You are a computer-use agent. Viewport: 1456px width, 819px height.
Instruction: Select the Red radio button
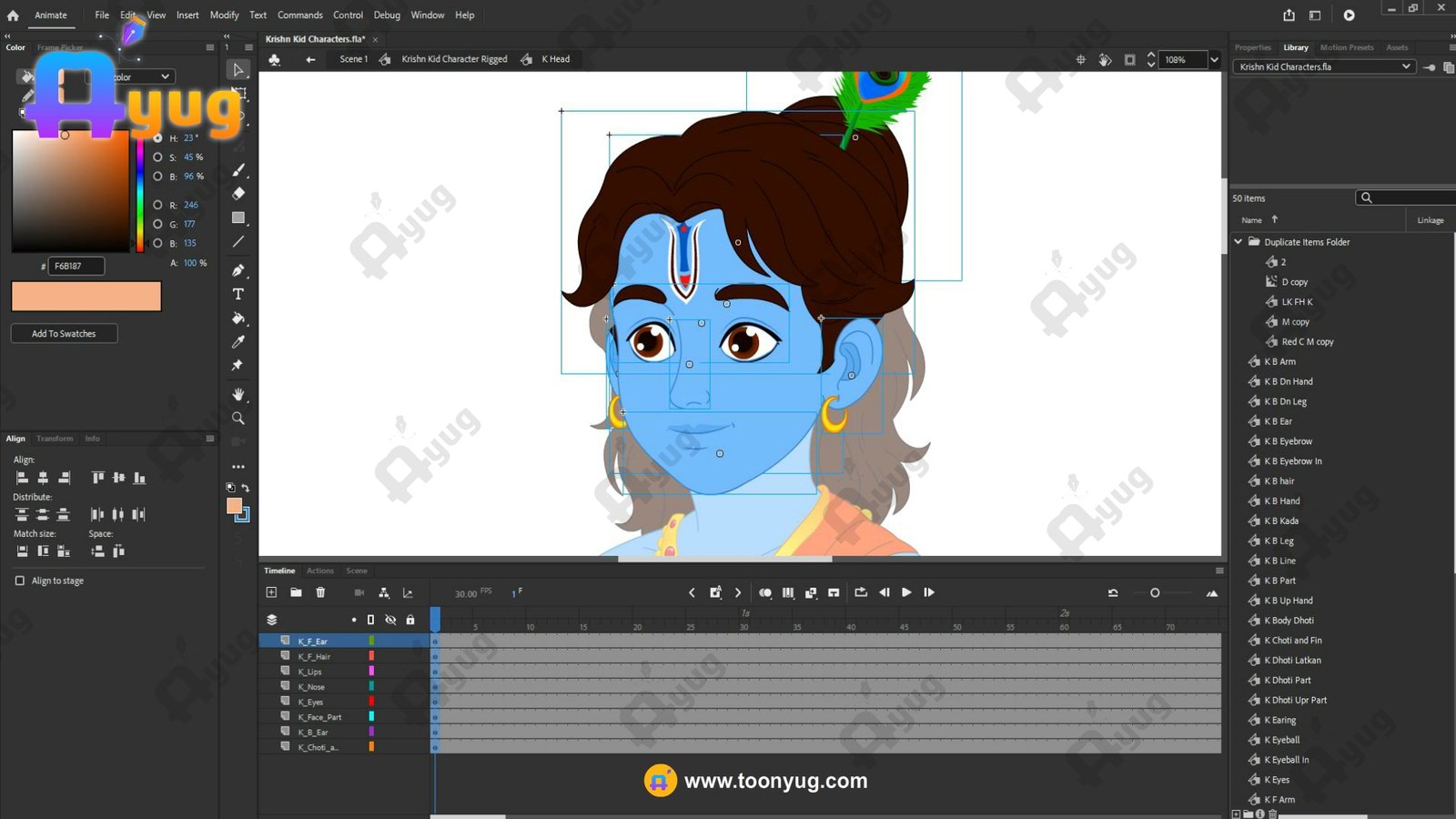[x=157, y=205]
